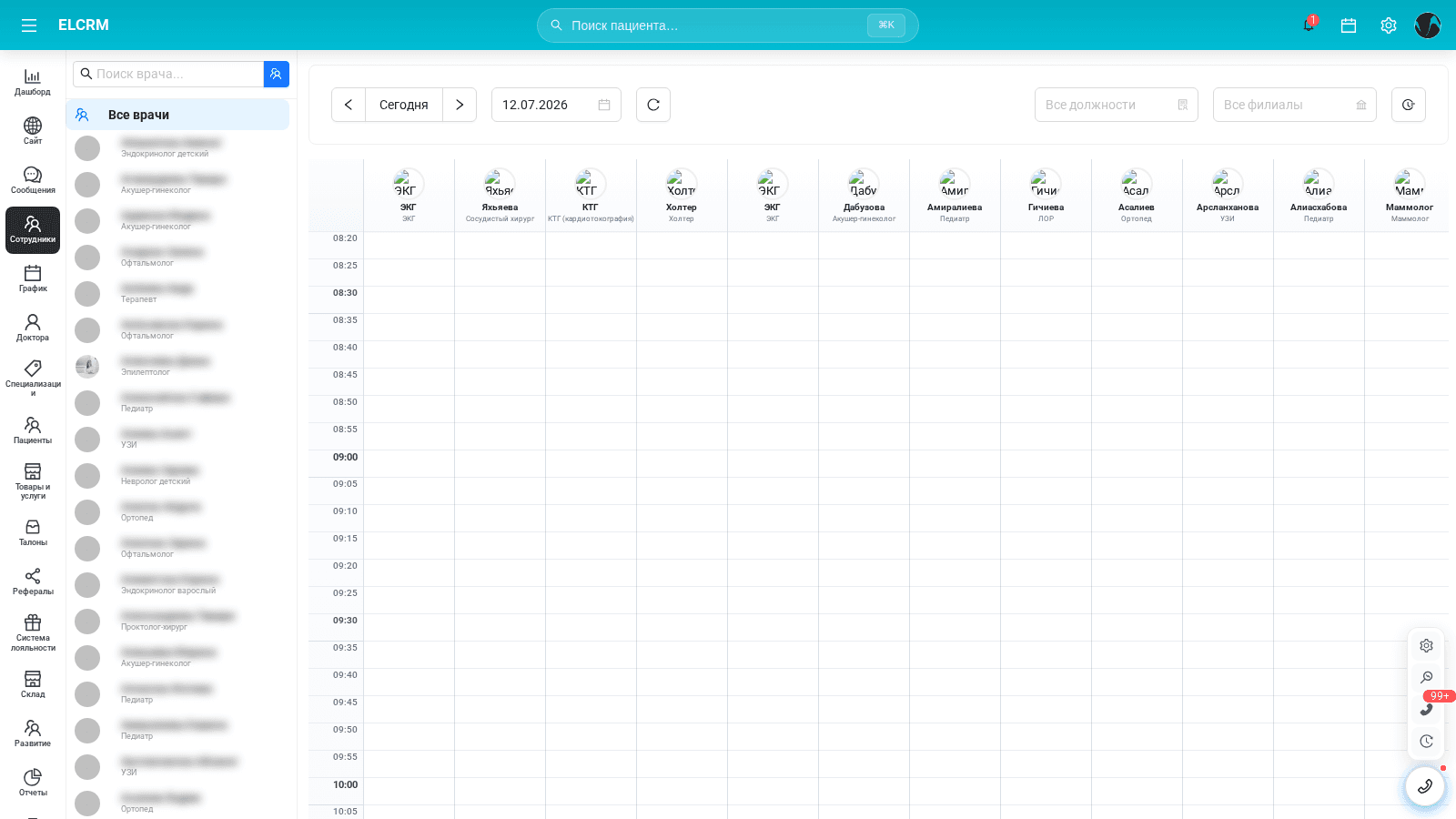Focus the Поиск пациента search field
This screenshot has height=819, width=1456.
coord(727,25)
